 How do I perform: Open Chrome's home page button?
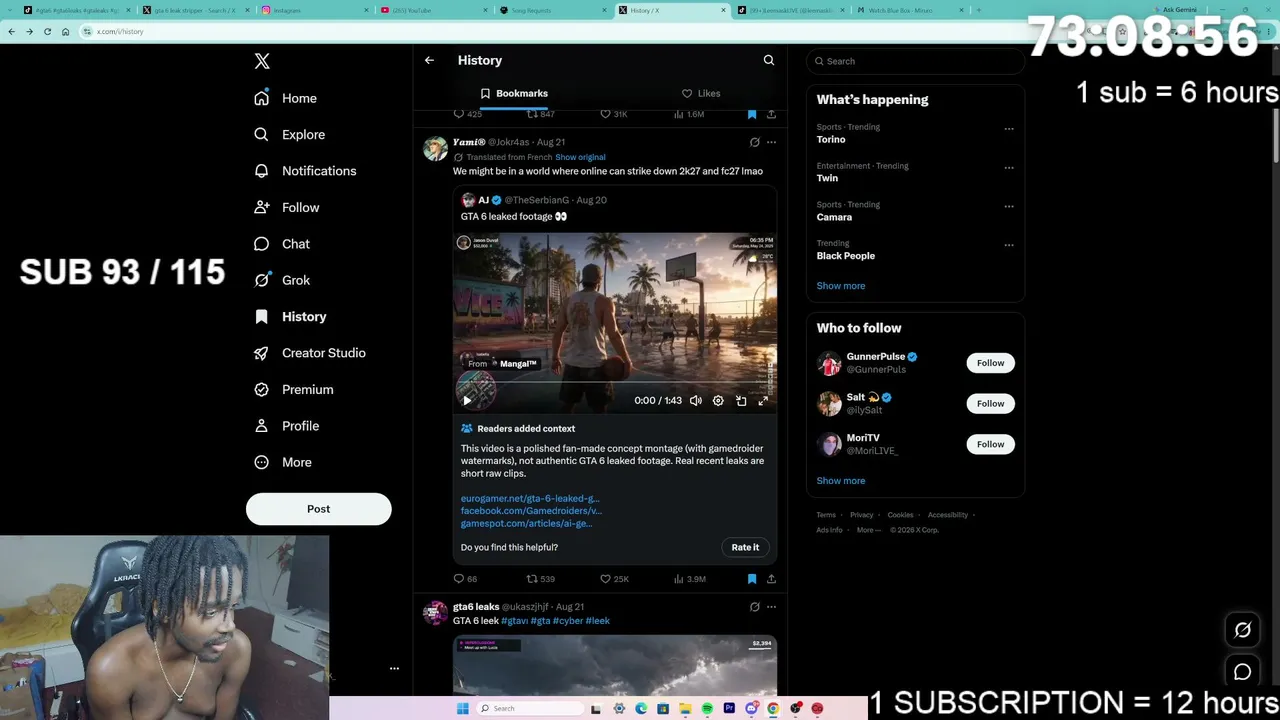pos(66,31)
